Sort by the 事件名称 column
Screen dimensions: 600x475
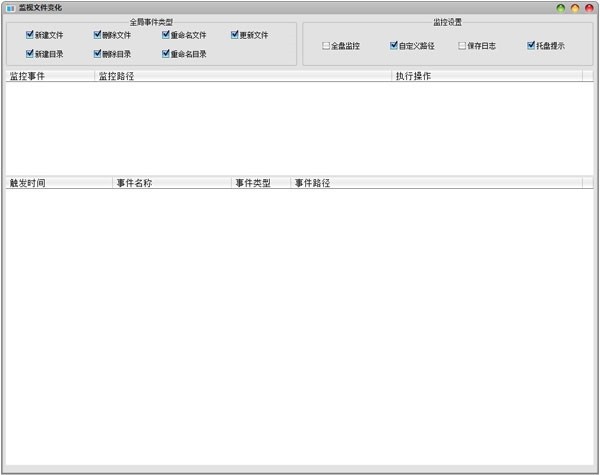click(171, 183)
